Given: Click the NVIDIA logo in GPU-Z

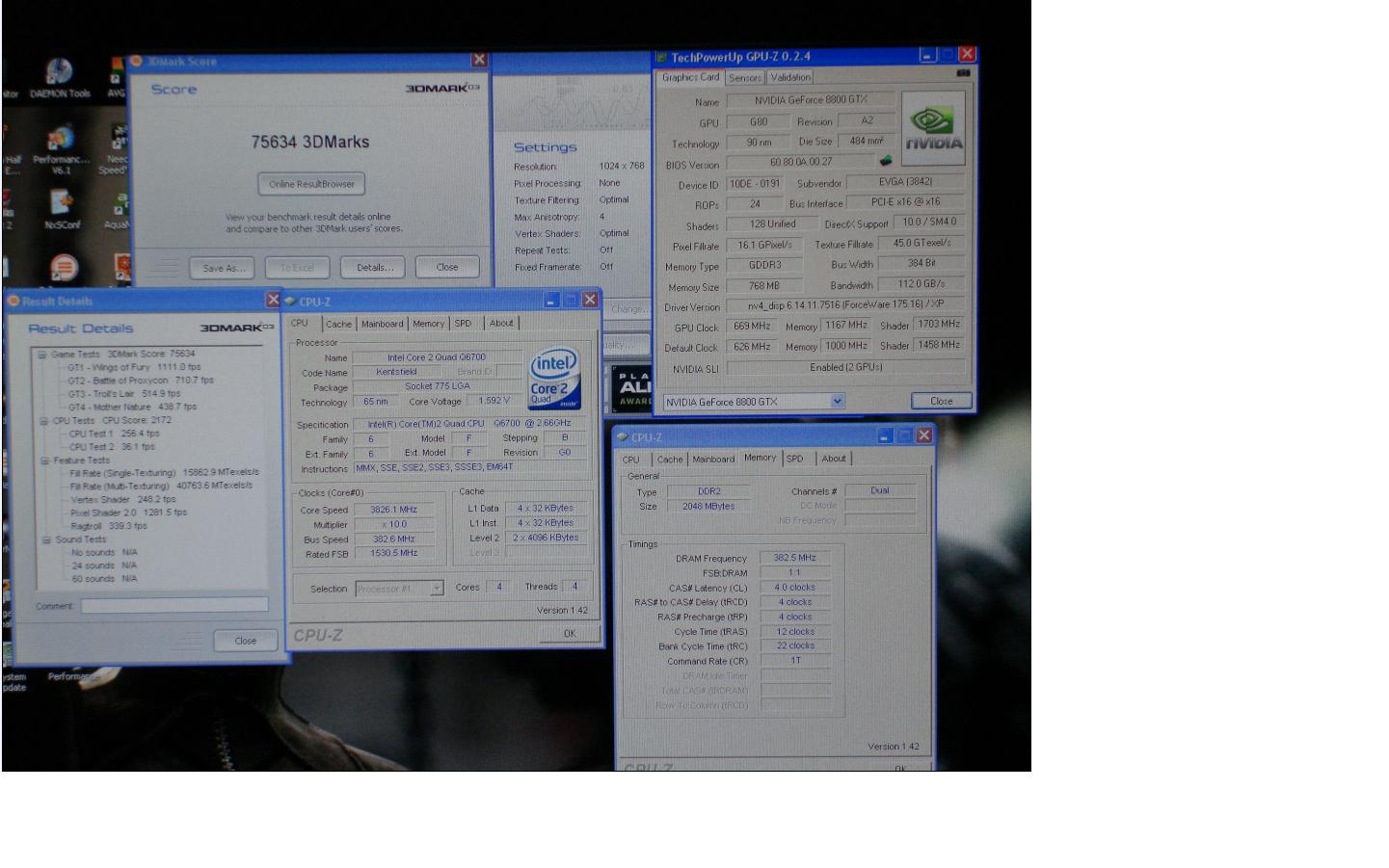Looking at the screenshot, I should point(932,128).
